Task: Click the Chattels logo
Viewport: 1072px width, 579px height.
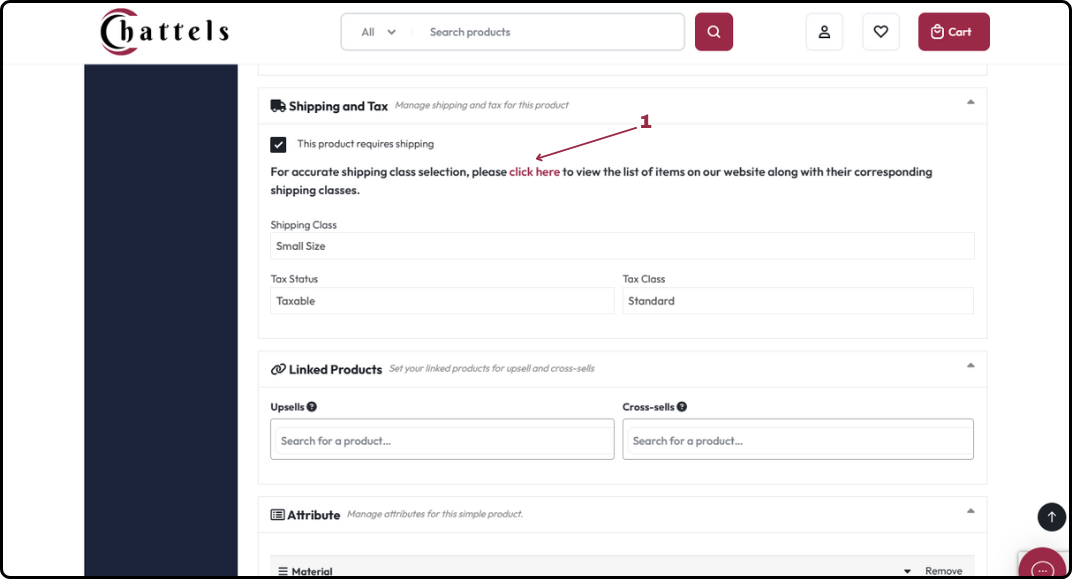Action: pos(164,31)
